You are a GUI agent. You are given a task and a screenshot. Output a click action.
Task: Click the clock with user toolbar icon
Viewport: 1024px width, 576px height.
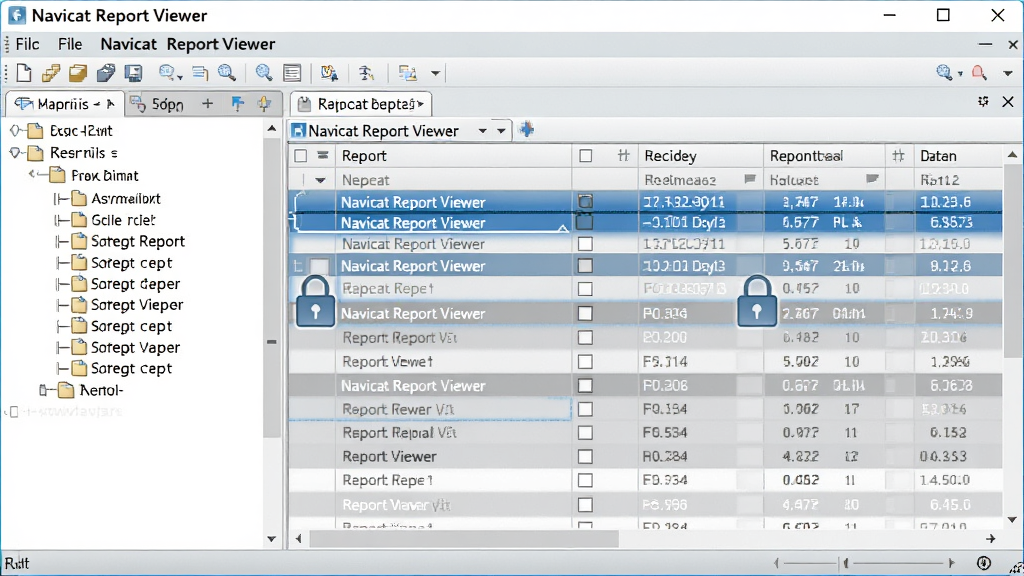[329, 72]
